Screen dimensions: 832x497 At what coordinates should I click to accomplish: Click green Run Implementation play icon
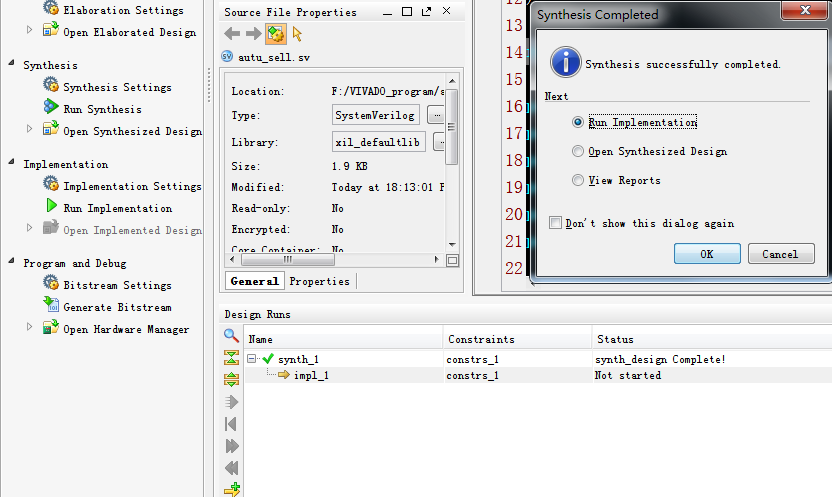(x=51, y=206)
